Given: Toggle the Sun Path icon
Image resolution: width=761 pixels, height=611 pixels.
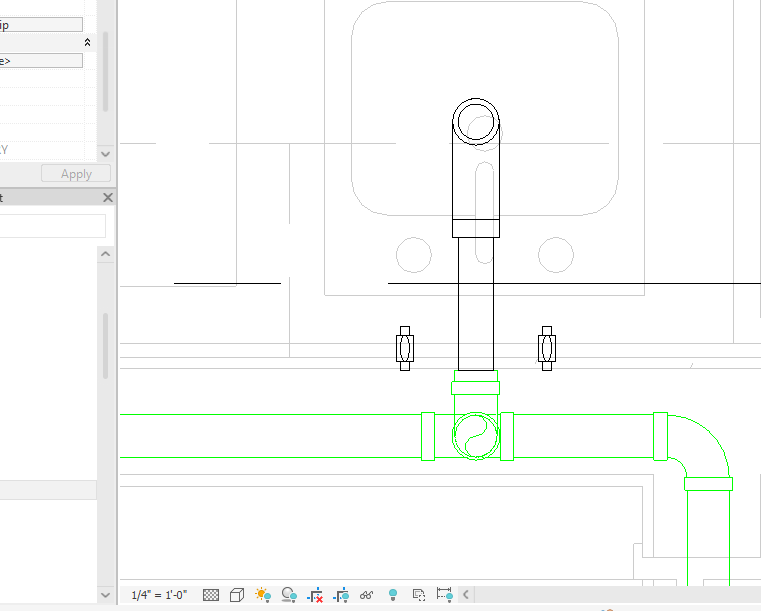Looking at the screenshot, I should pyautogui.click(x=263, y=595).
